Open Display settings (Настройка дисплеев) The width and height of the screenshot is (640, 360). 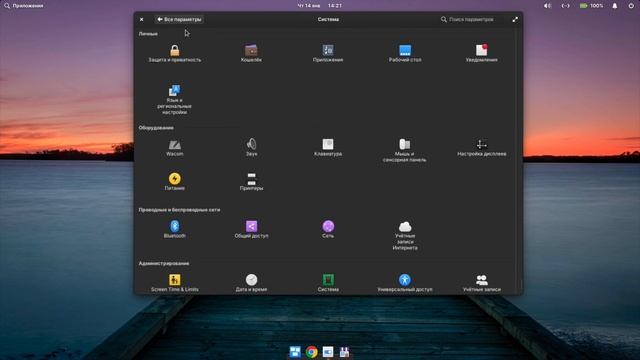point(482,148)
